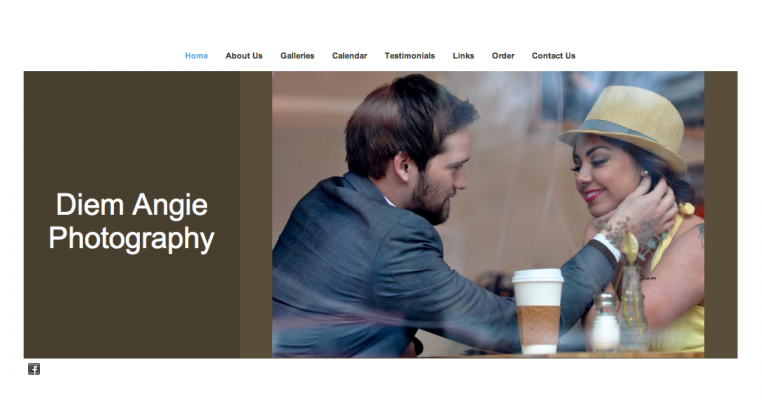
Task: Open the Calendar page
Action: pyautogui.click(x=349, y=56)
